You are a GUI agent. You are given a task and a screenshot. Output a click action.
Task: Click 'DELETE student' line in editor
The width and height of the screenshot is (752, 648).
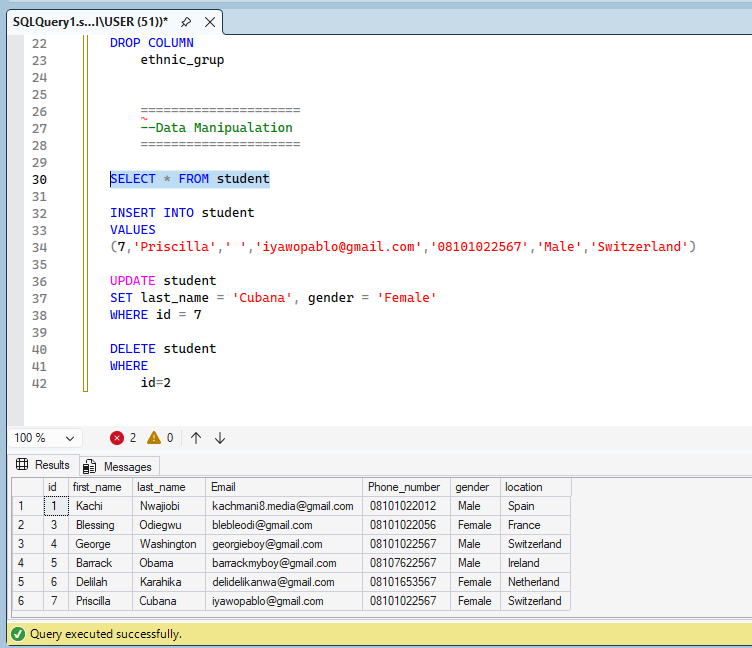coord(163,349)
